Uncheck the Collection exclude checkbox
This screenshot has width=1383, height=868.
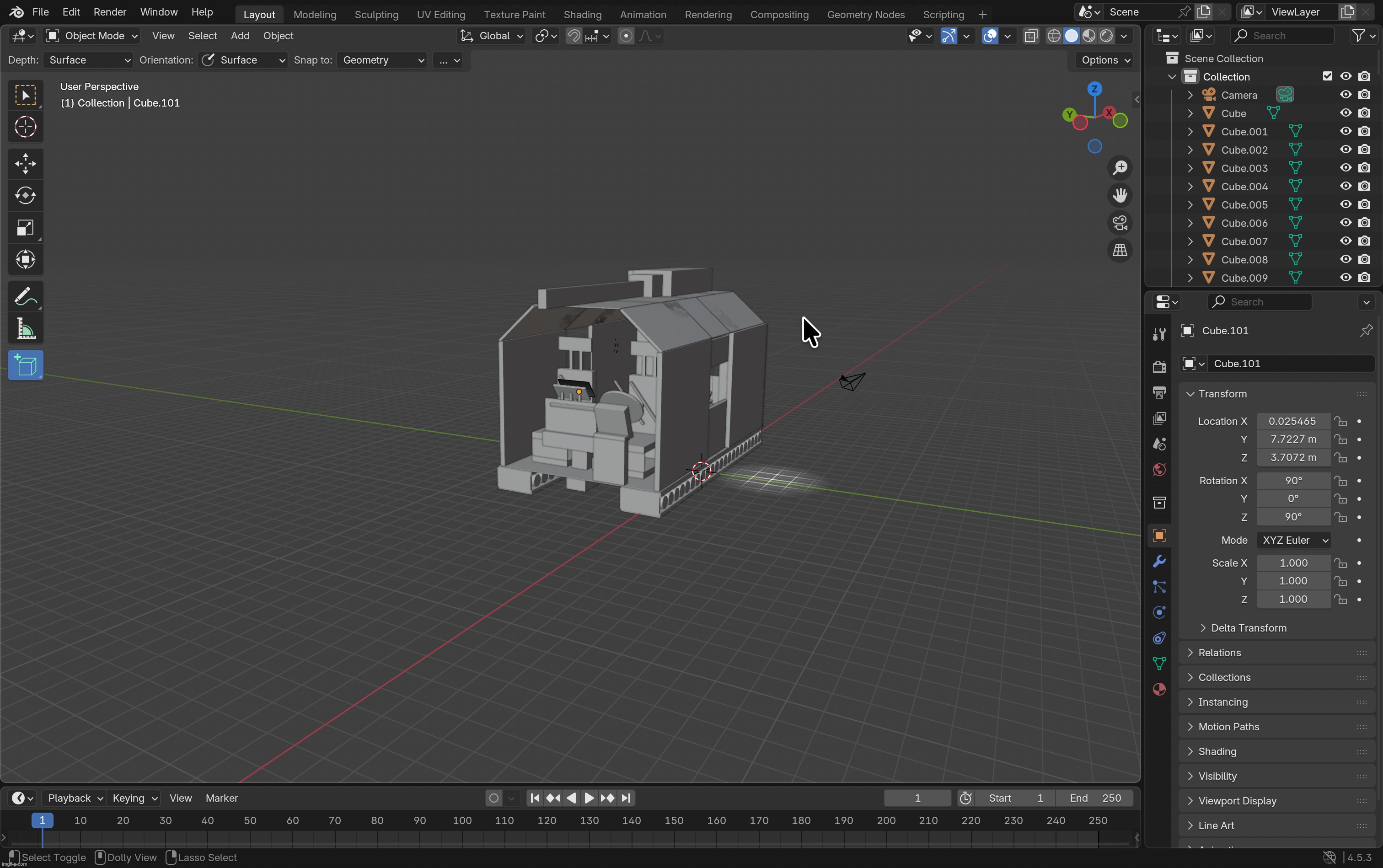(1327, 76)
